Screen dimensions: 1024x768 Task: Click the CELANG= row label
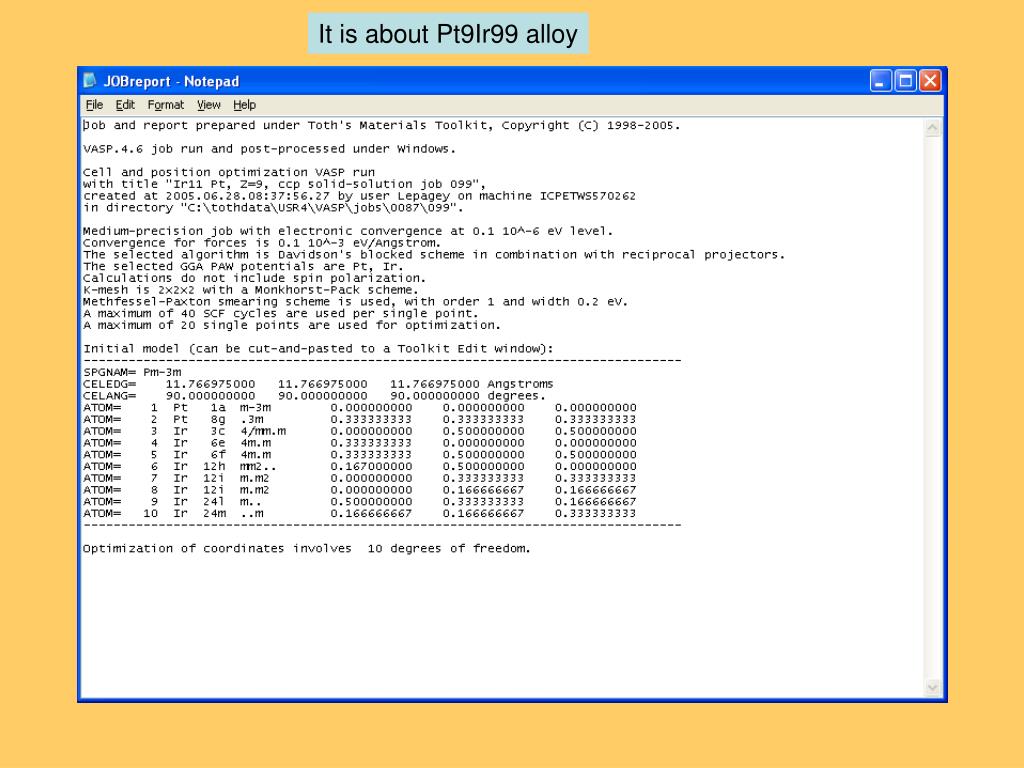(110, 396)
